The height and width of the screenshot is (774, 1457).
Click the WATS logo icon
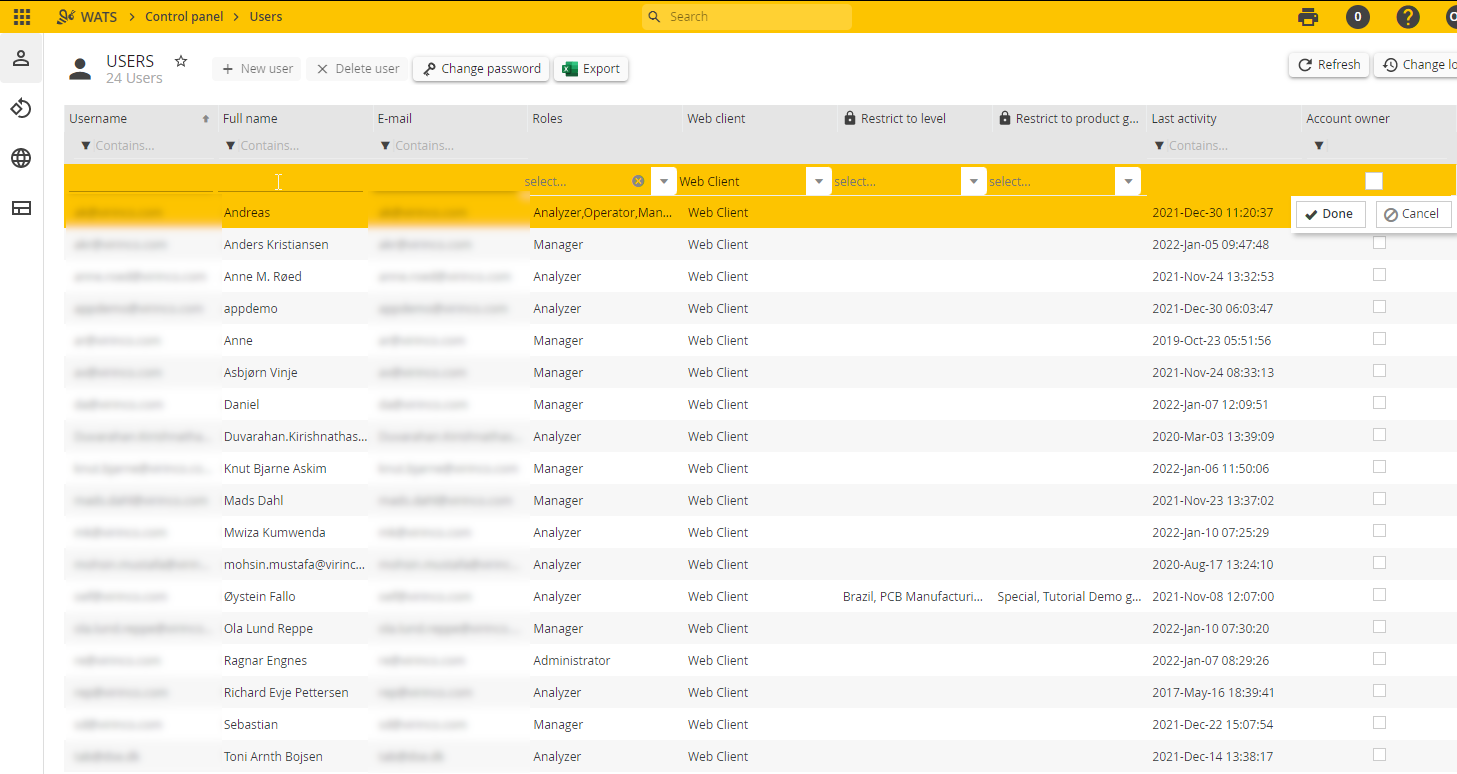(66, 16)
